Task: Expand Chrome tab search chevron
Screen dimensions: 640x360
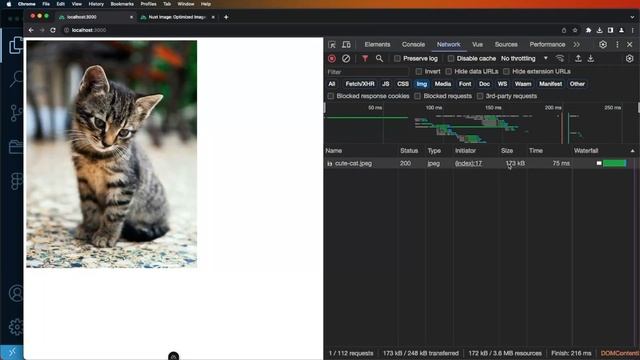Action: [632, 17]
